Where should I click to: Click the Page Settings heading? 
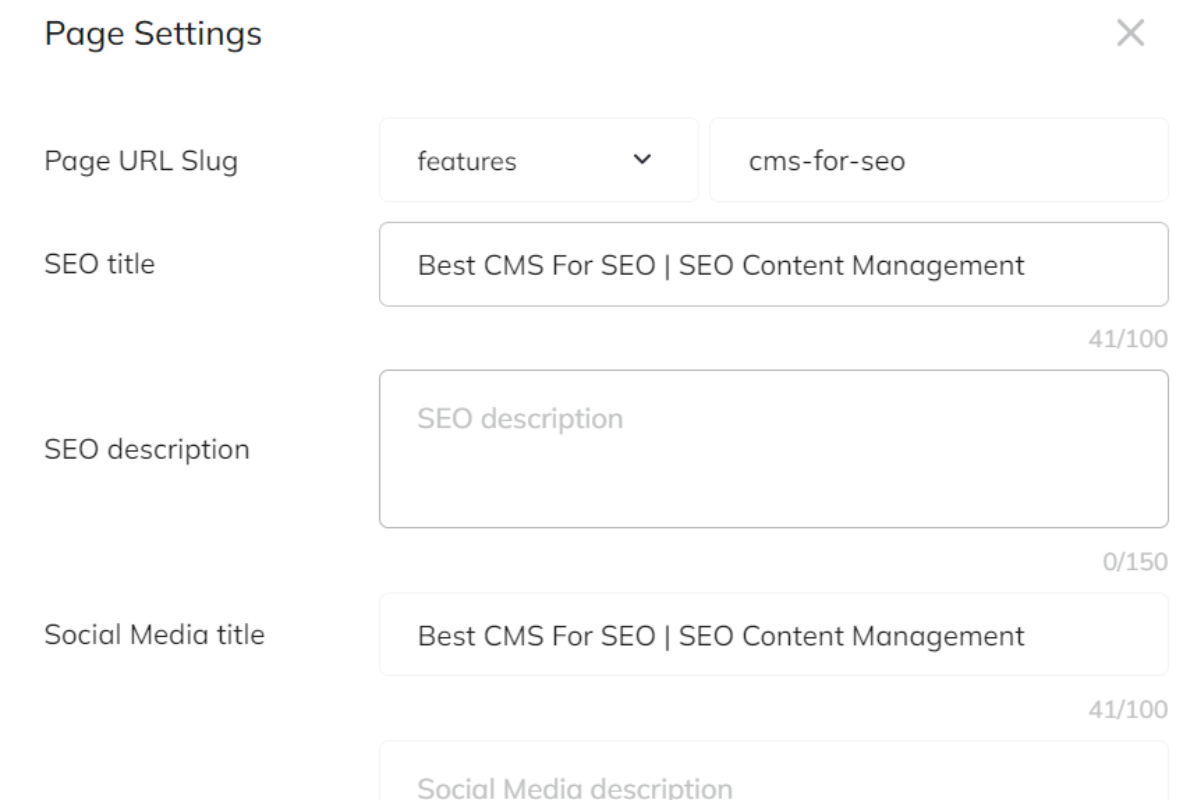[x=154, y=36]
